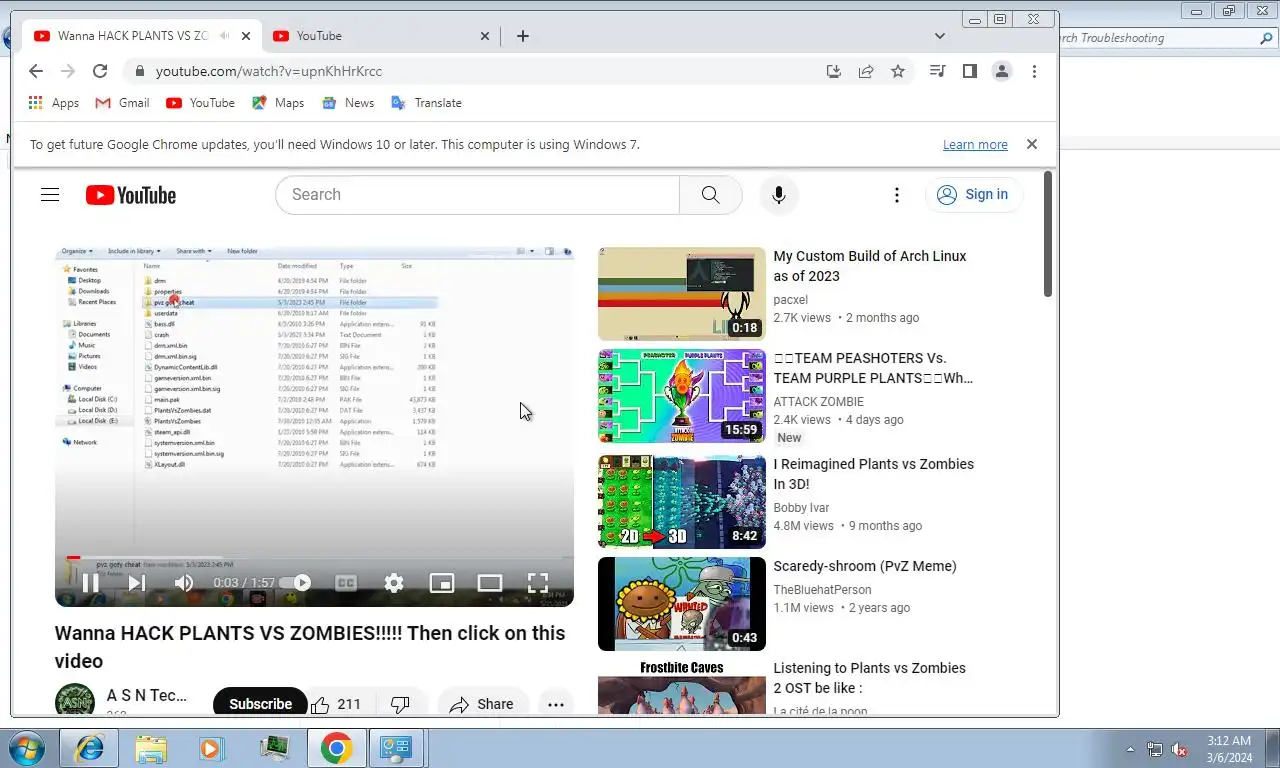
Task: Open a new tab
Action: click(523, 36)
